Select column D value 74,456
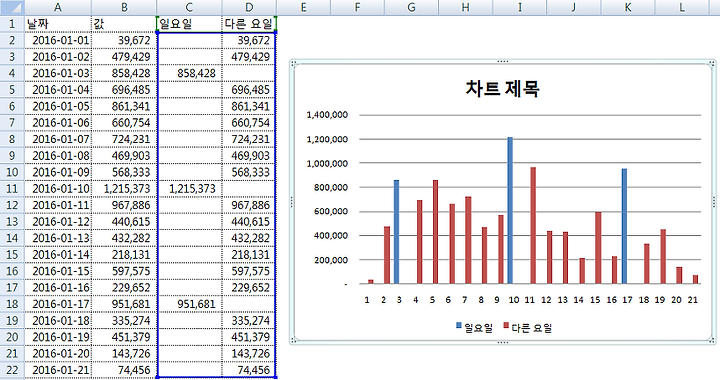 click(x=249, y=370)
